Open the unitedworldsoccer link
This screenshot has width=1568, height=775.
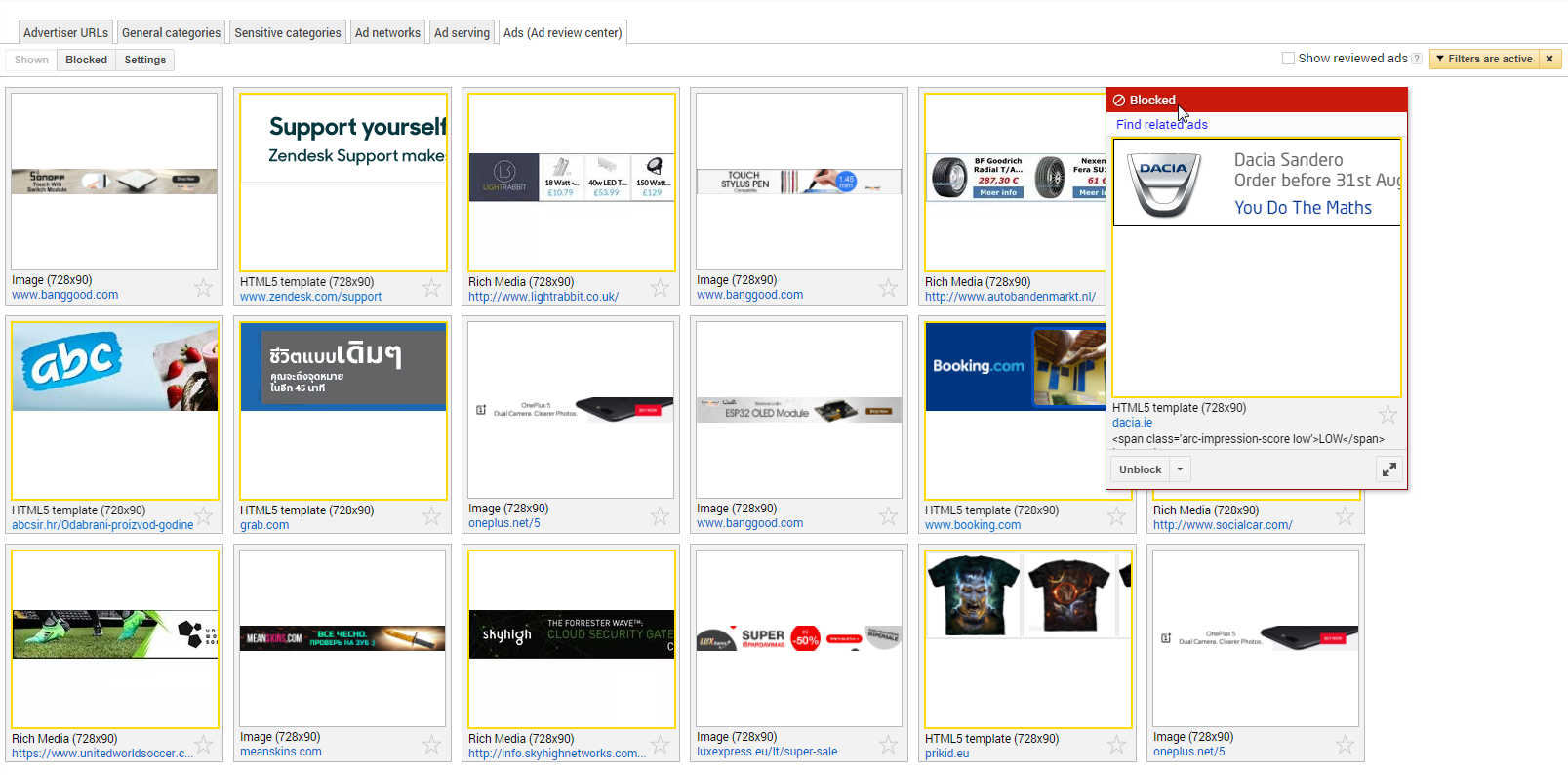point(102,754)
